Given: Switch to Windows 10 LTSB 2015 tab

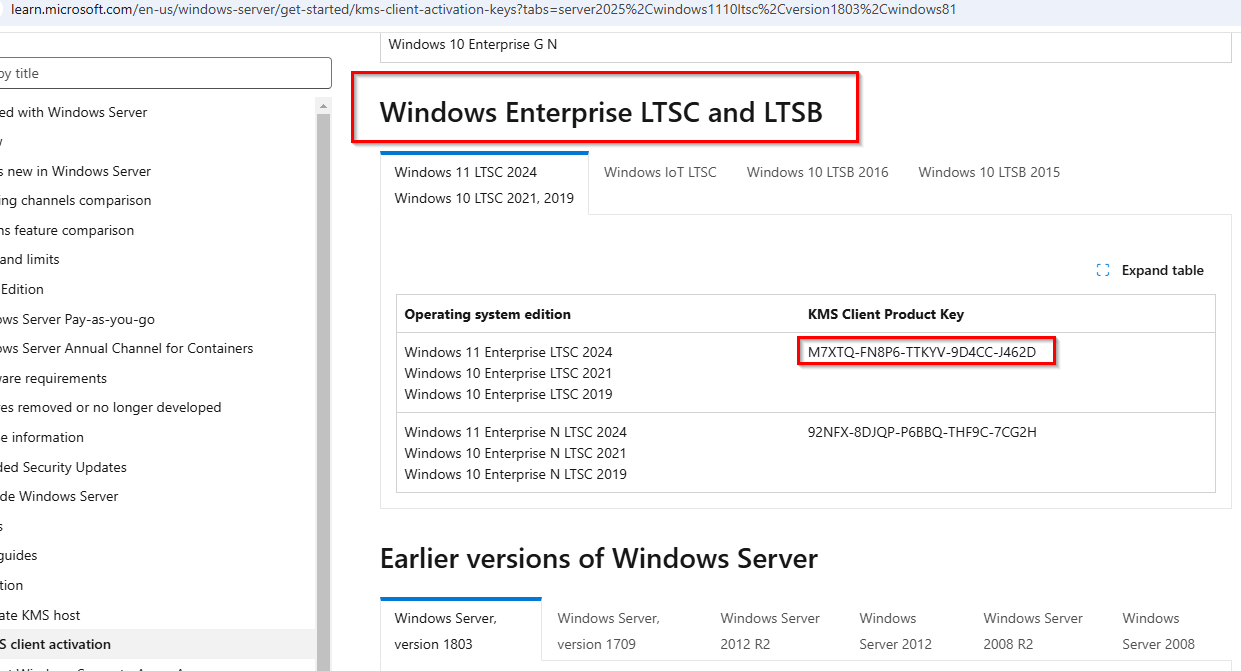Looking at the screenshot, I should [x=989, y=172].
